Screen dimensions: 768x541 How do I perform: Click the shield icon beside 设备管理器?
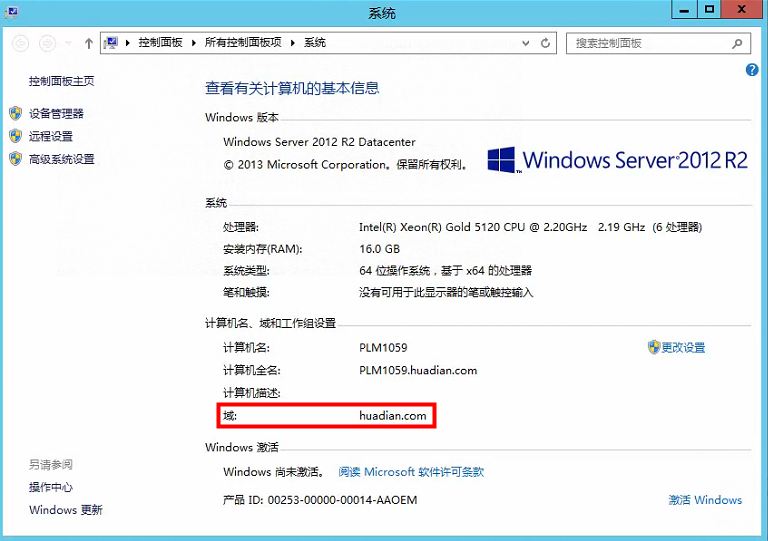(x=15, y=114)
